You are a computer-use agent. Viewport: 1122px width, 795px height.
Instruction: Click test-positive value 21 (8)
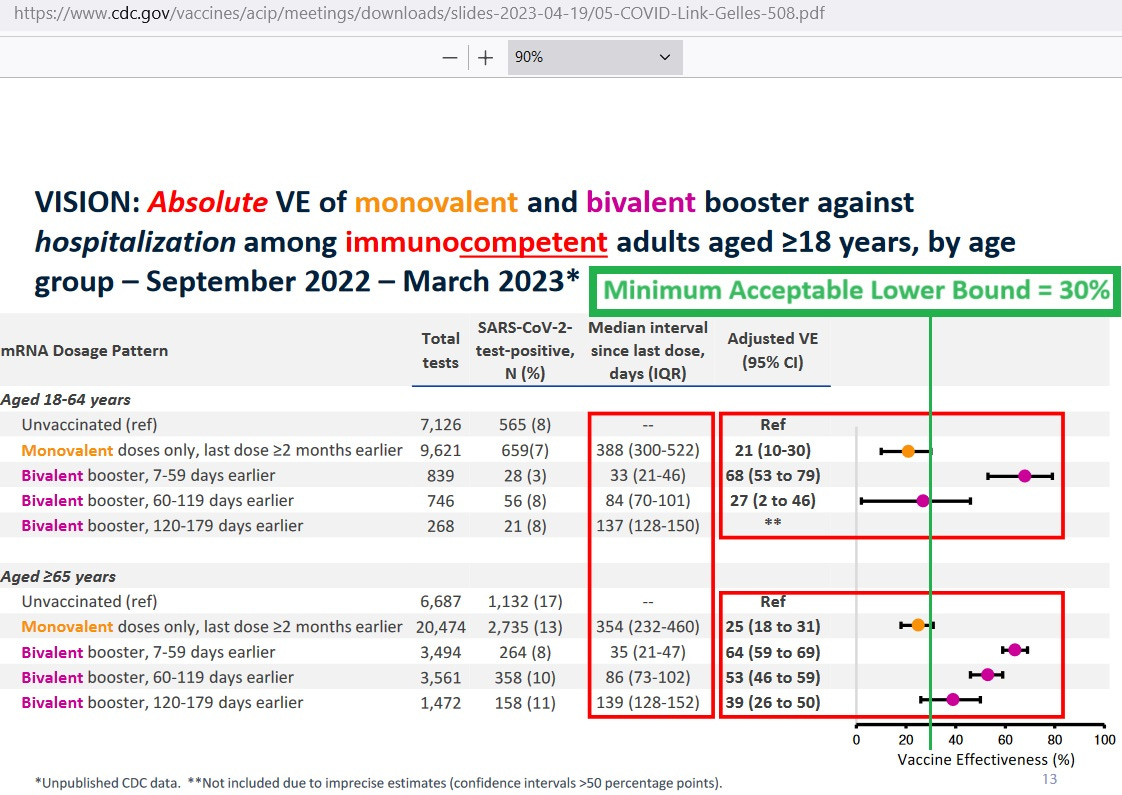click(x=525, y=526)
